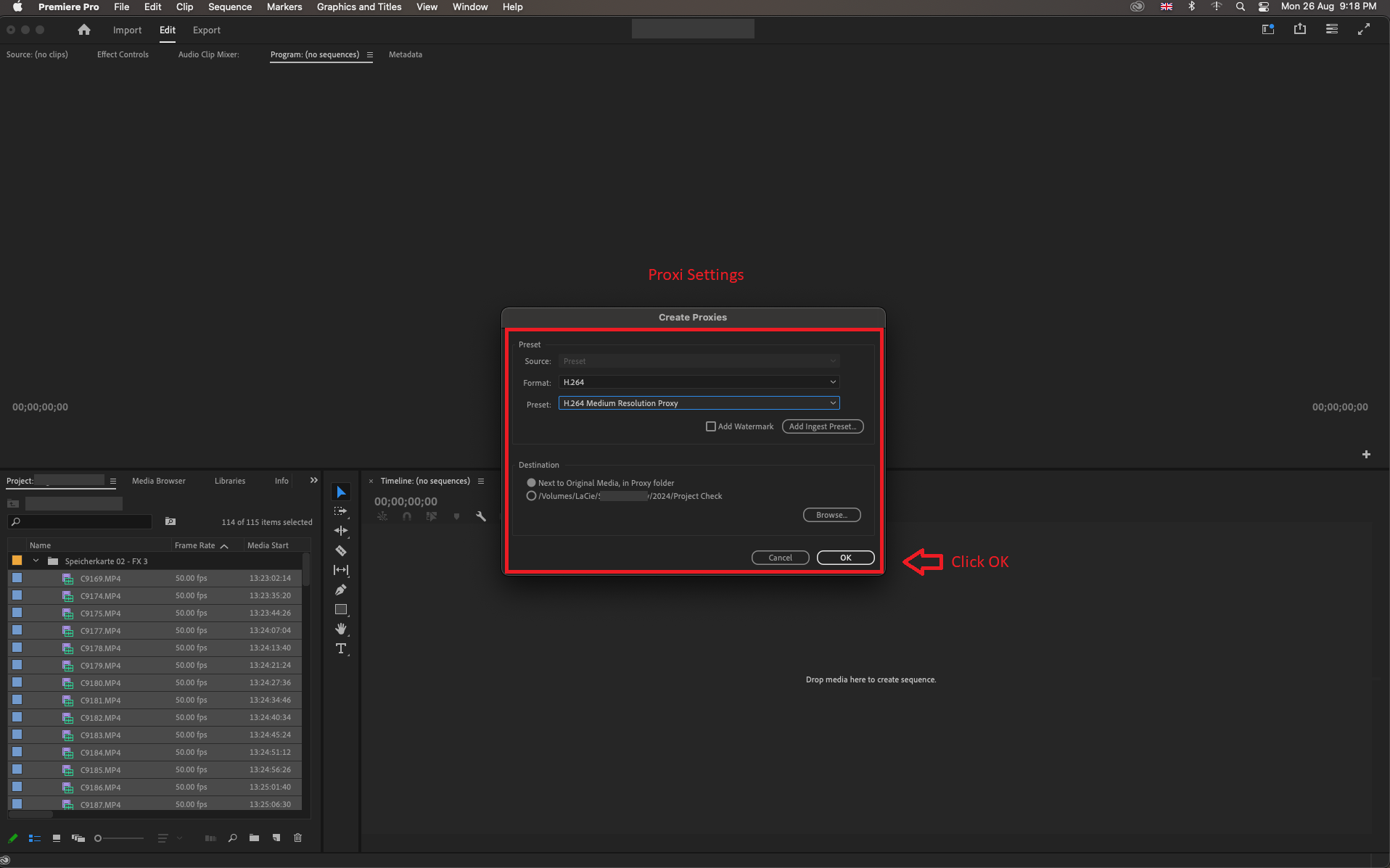Viewport: 1390px width, 868px height.
Task: Open Program monitor panel menu
Action: point(370,54)
